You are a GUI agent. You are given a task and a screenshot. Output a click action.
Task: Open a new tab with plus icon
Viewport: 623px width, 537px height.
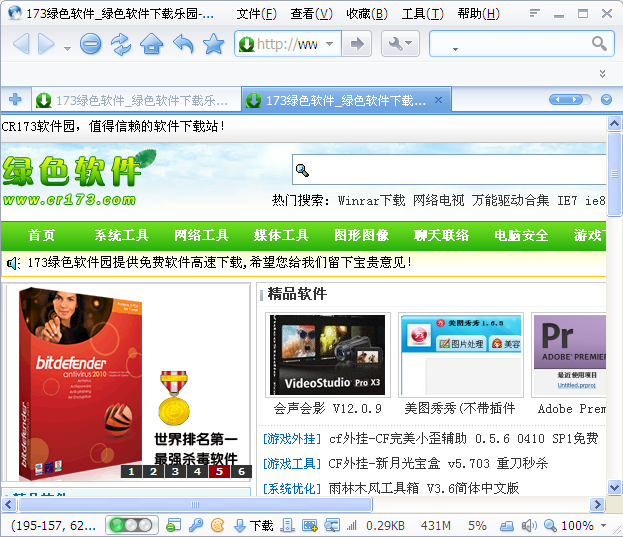click(x=15, y=99)
